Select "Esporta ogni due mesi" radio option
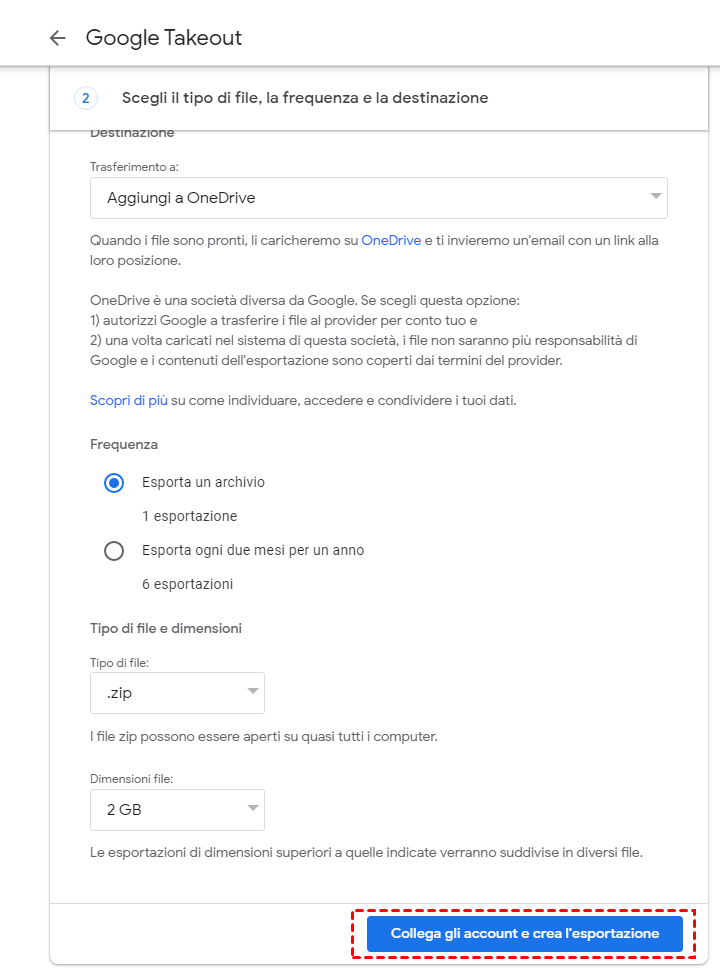 tap(114, 550)
